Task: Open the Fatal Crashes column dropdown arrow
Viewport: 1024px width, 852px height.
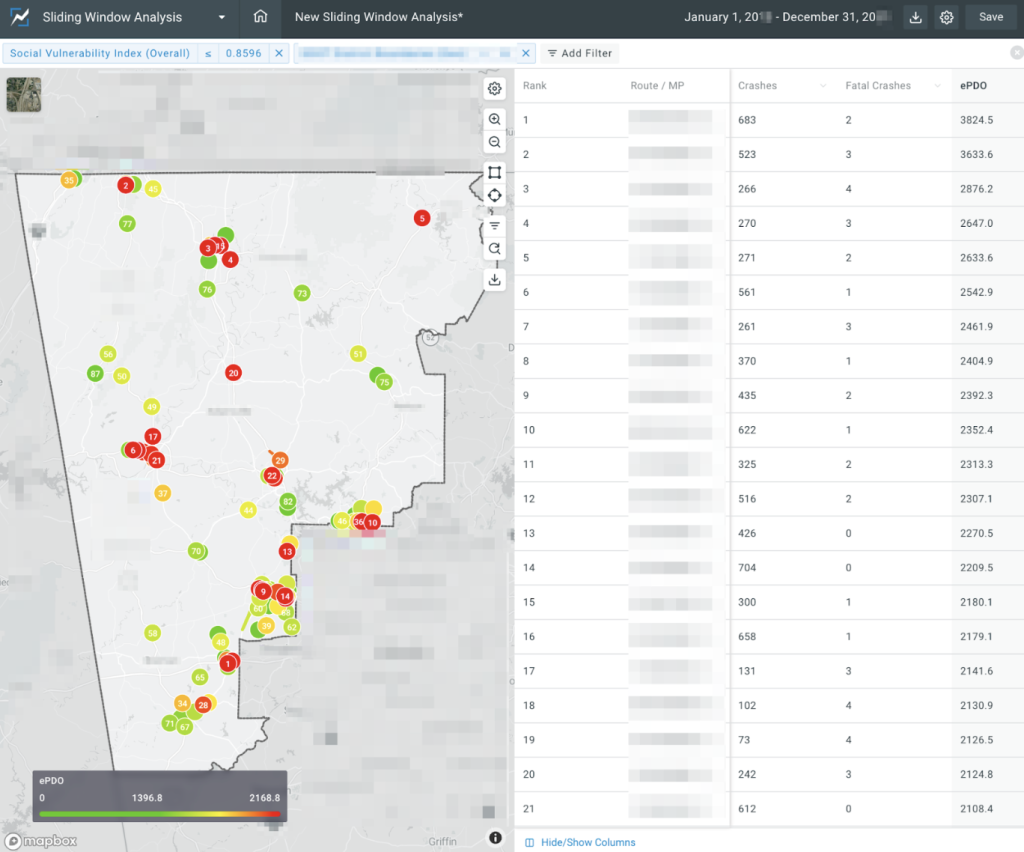Action: click(938, 86)
